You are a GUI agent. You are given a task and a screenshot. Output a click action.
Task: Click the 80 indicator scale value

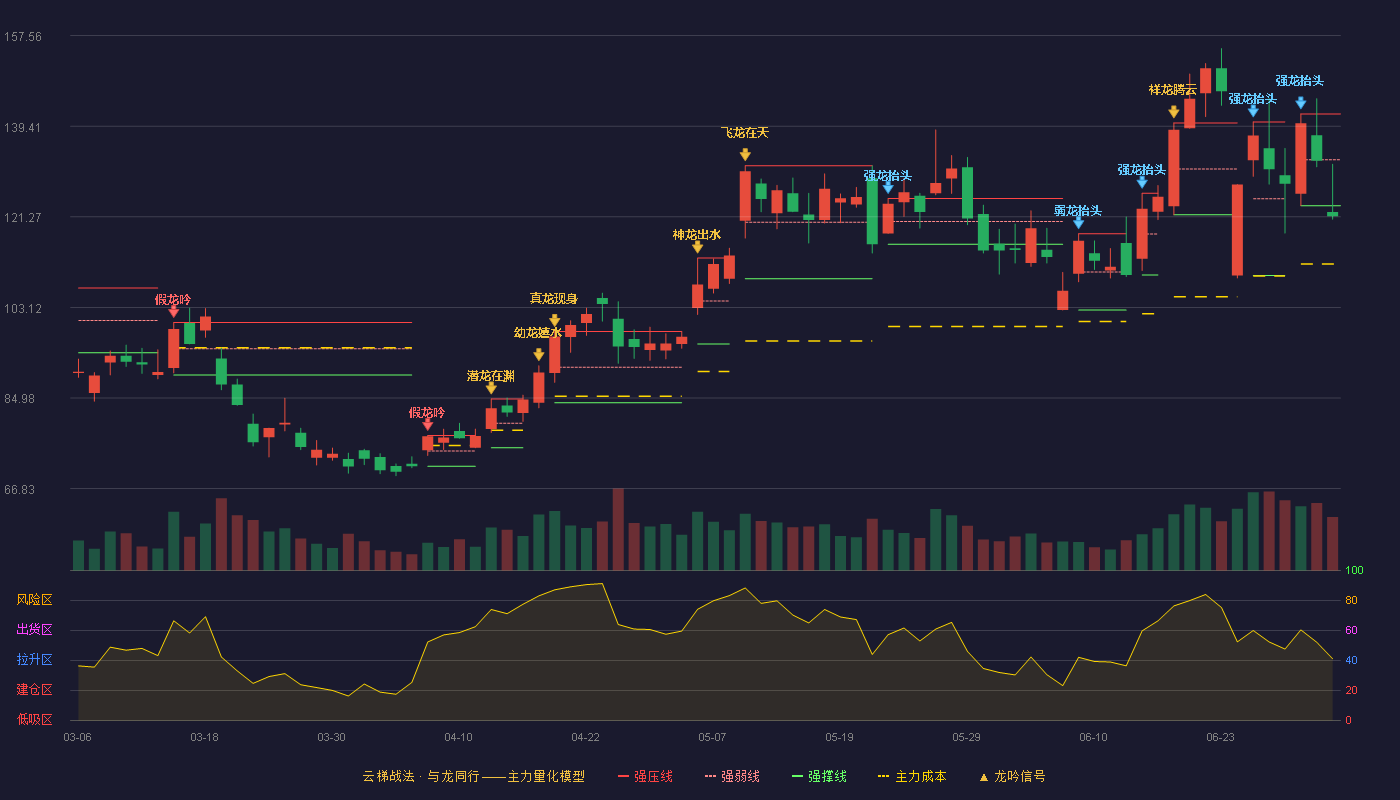1351,600
